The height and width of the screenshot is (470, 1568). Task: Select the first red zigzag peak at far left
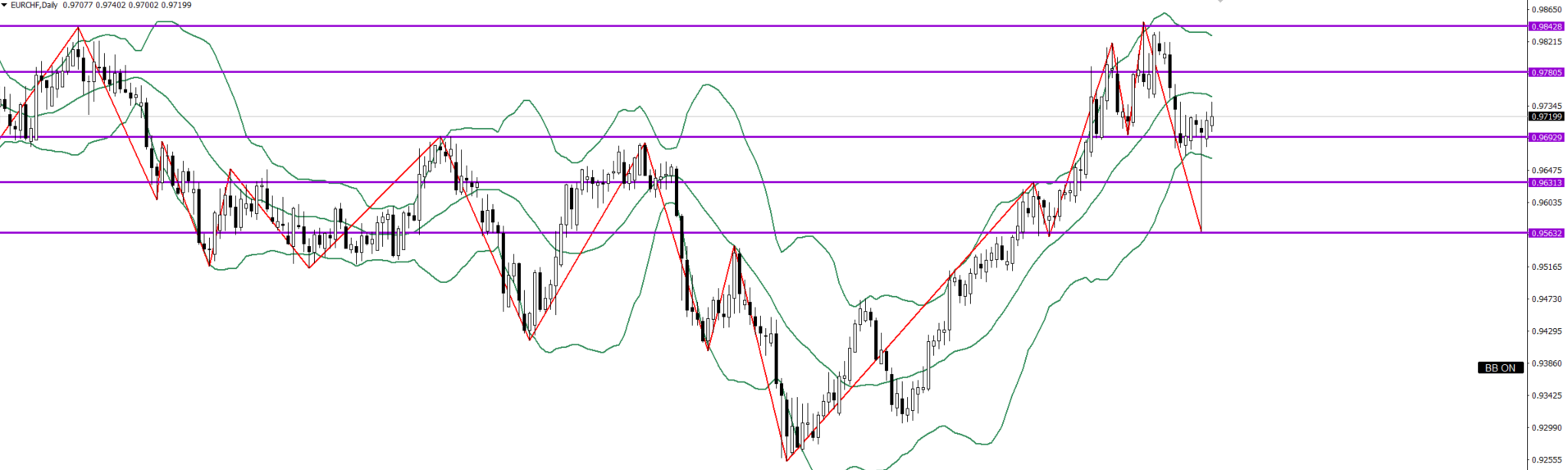(78, 28)
